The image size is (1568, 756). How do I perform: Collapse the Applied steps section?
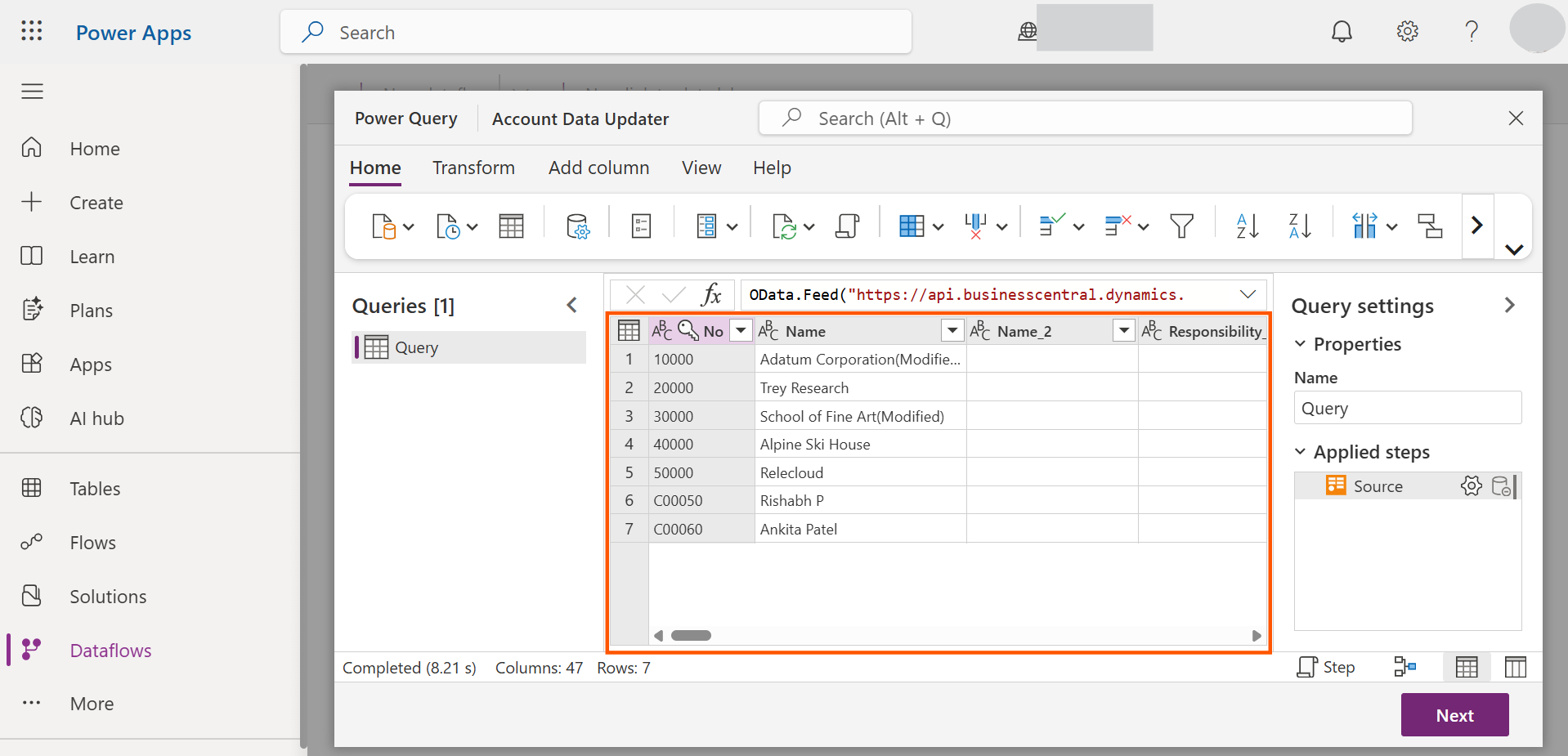coord(1301,452)
